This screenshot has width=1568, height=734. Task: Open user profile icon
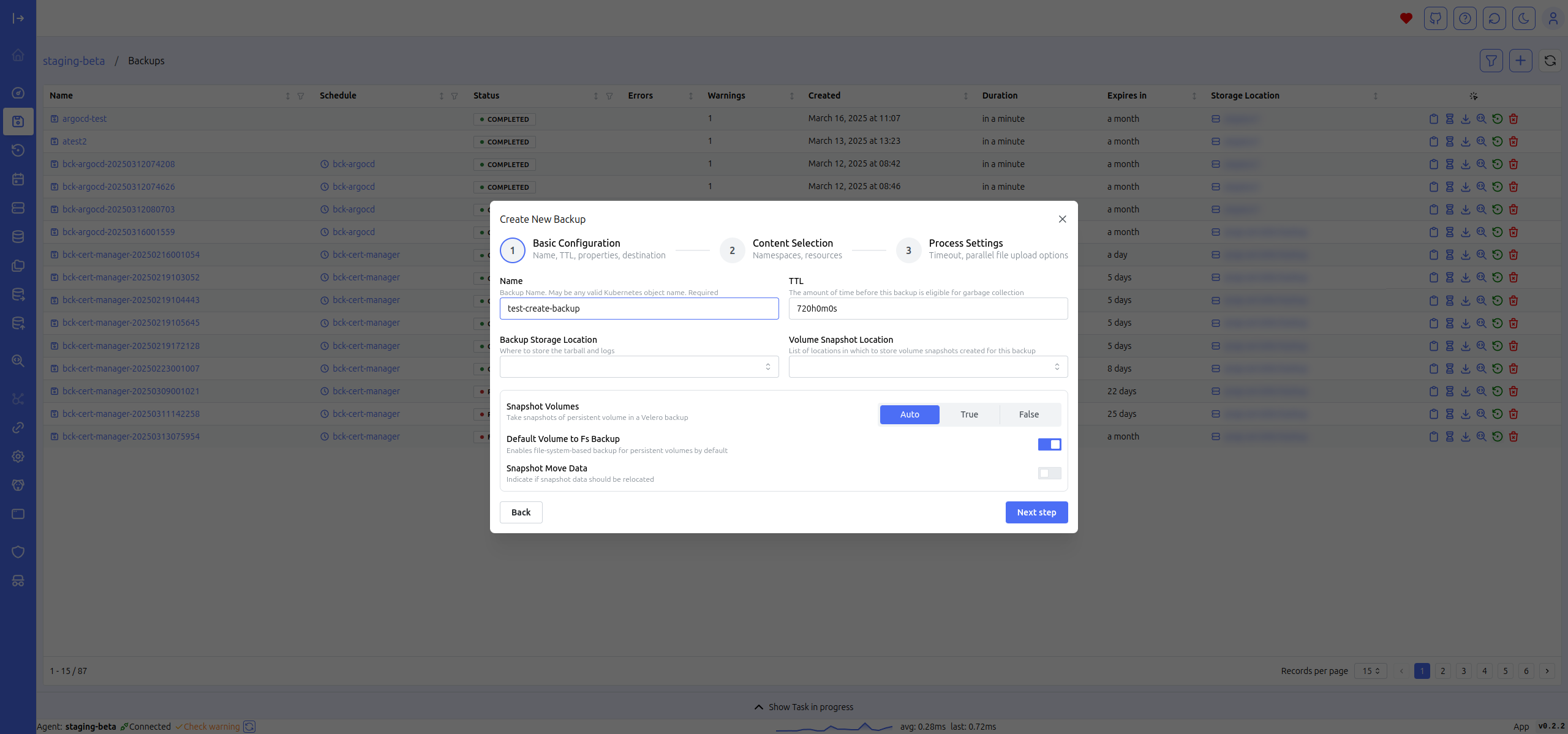click(1553, 18)
